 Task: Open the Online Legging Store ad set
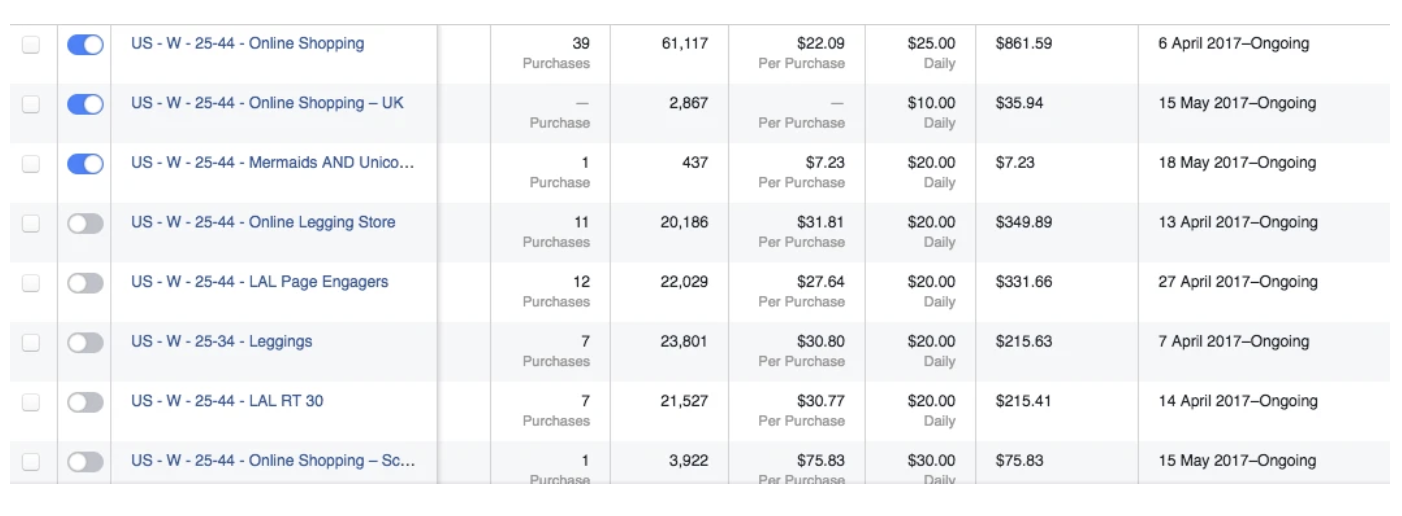pos(263,222)
